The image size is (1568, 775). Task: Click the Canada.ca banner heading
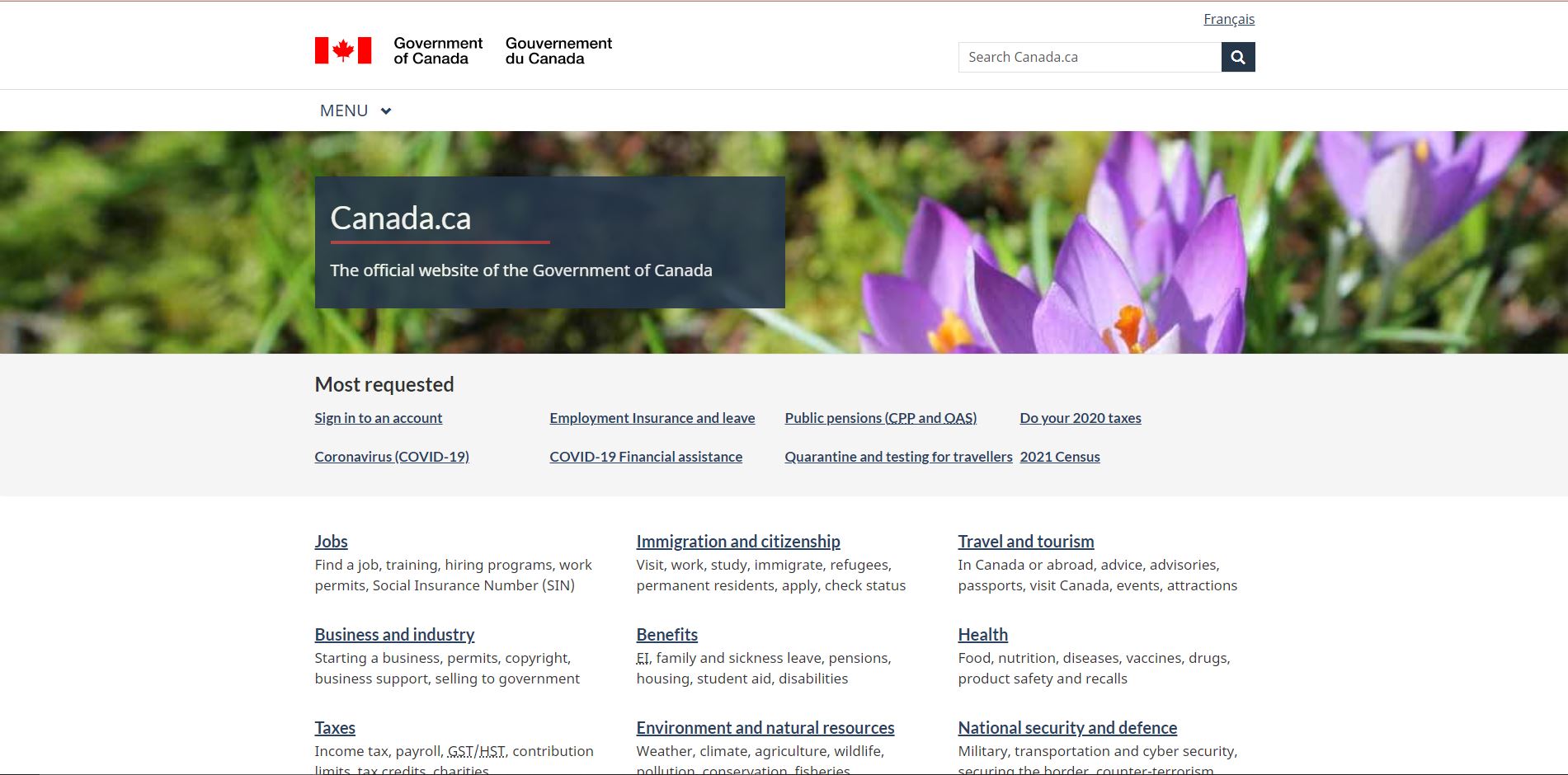(401, 218)
